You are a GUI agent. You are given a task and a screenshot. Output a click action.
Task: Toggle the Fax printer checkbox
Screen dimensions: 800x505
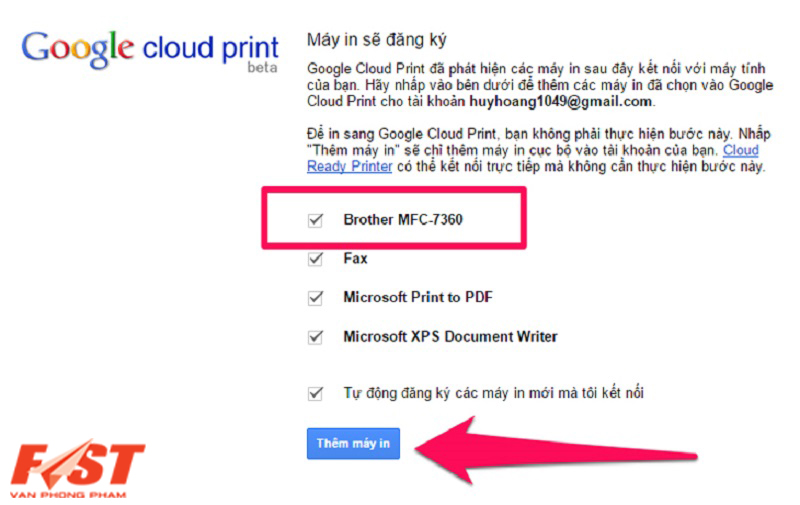[x=315, y=259]
